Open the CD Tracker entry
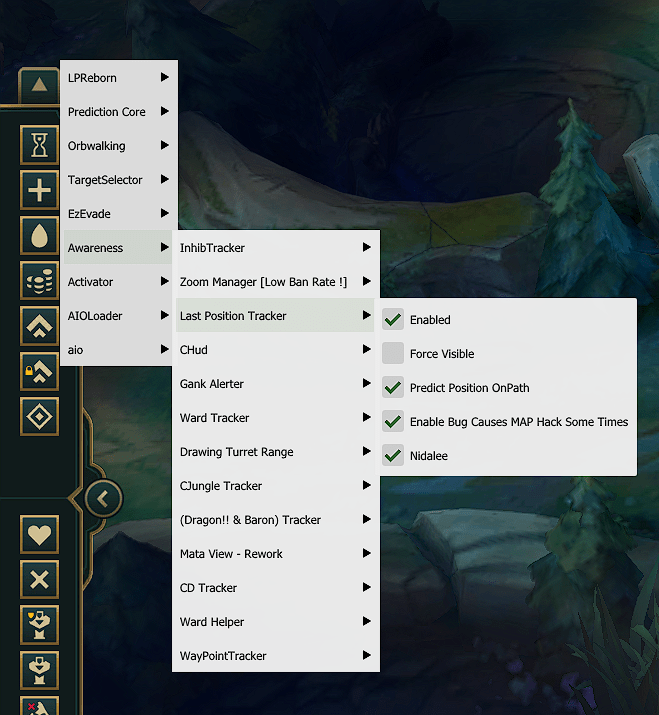The image size is (659, 715). click(275, 587)
